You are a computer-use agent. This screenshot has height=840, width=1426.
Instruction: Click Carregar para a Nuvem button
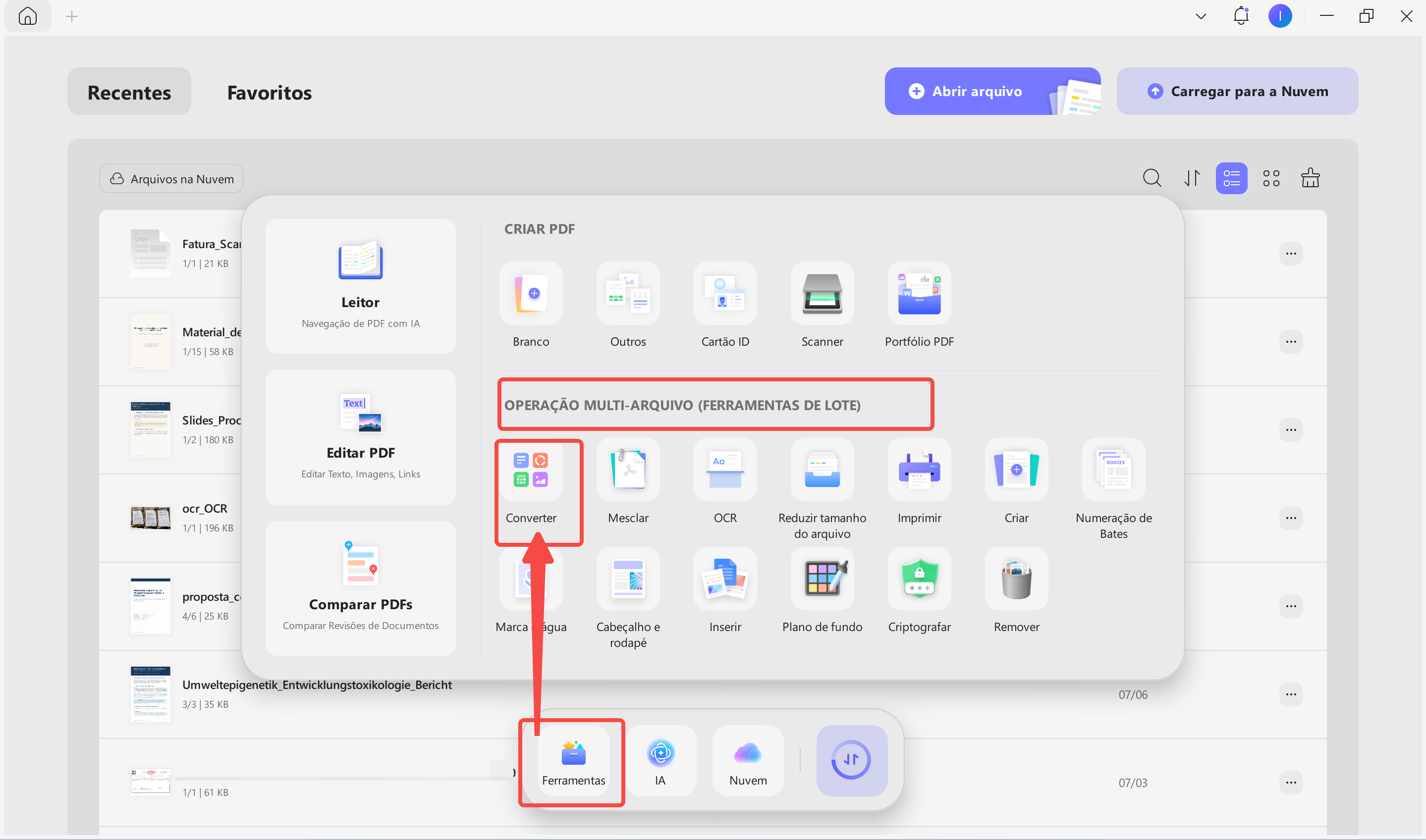[1237, 91]
